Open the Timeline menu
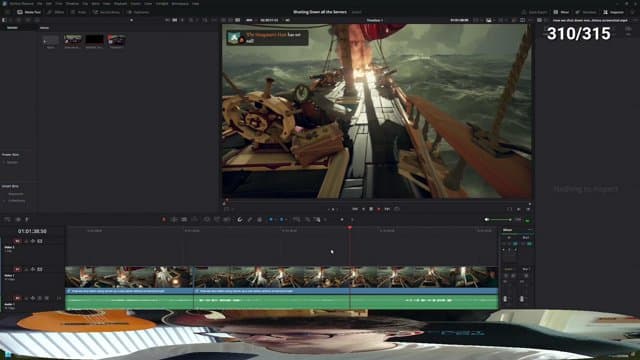This screenshot has width=640, height=360. [x=72, y=4]
